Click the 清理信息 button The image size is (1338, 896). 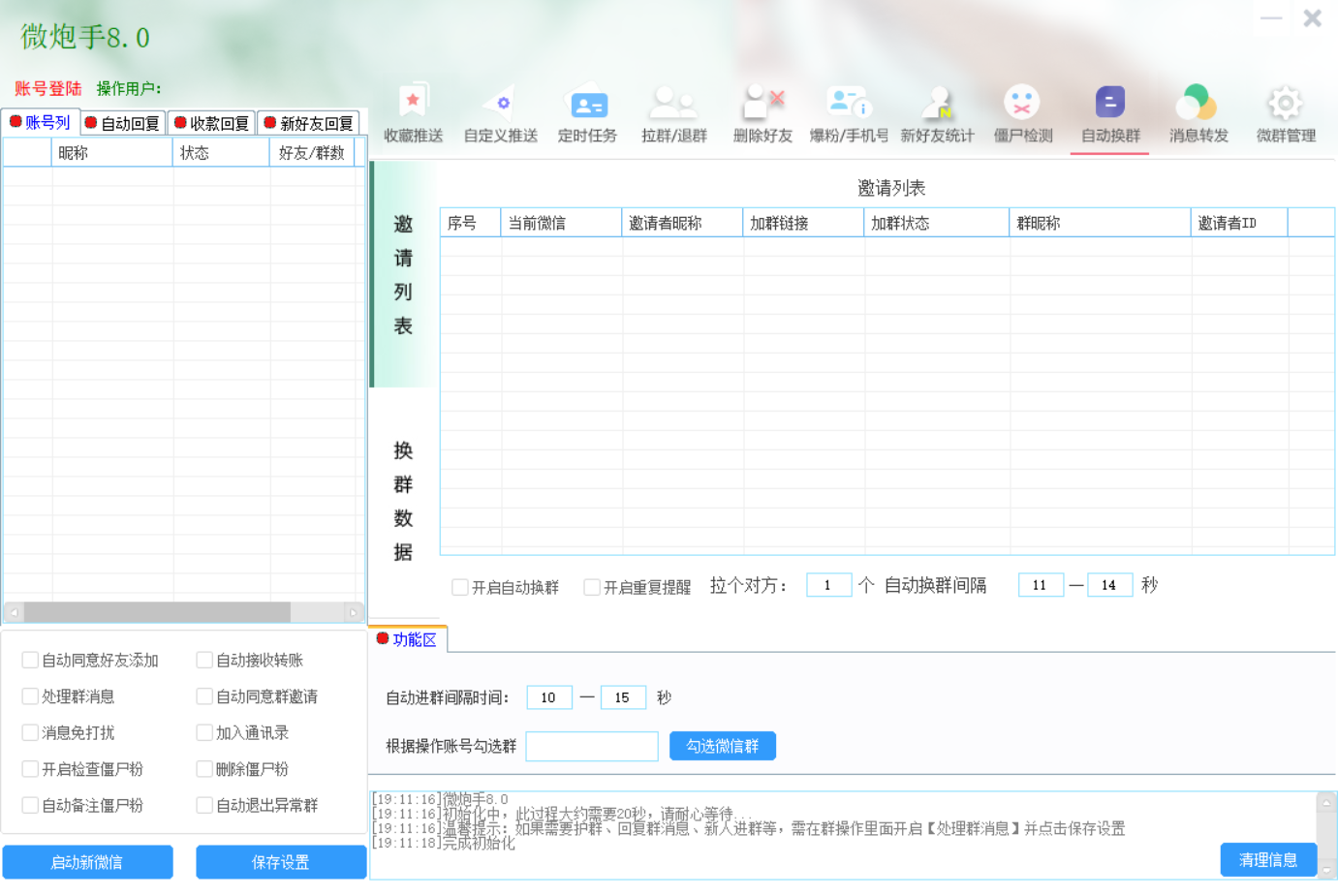click(1268, 859)
